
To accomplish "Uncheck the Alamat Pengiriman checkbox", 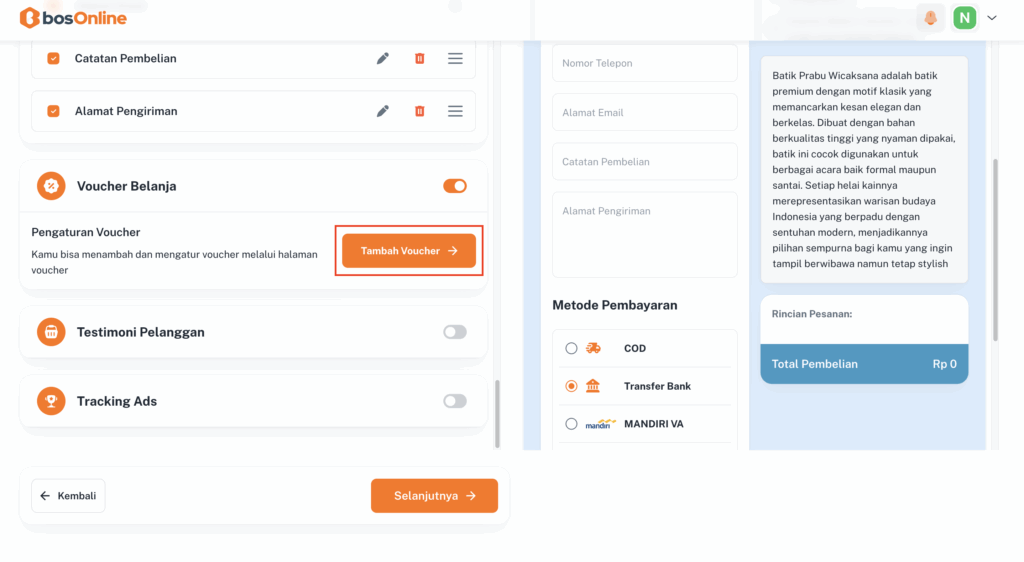I will [x=54, y=111].
